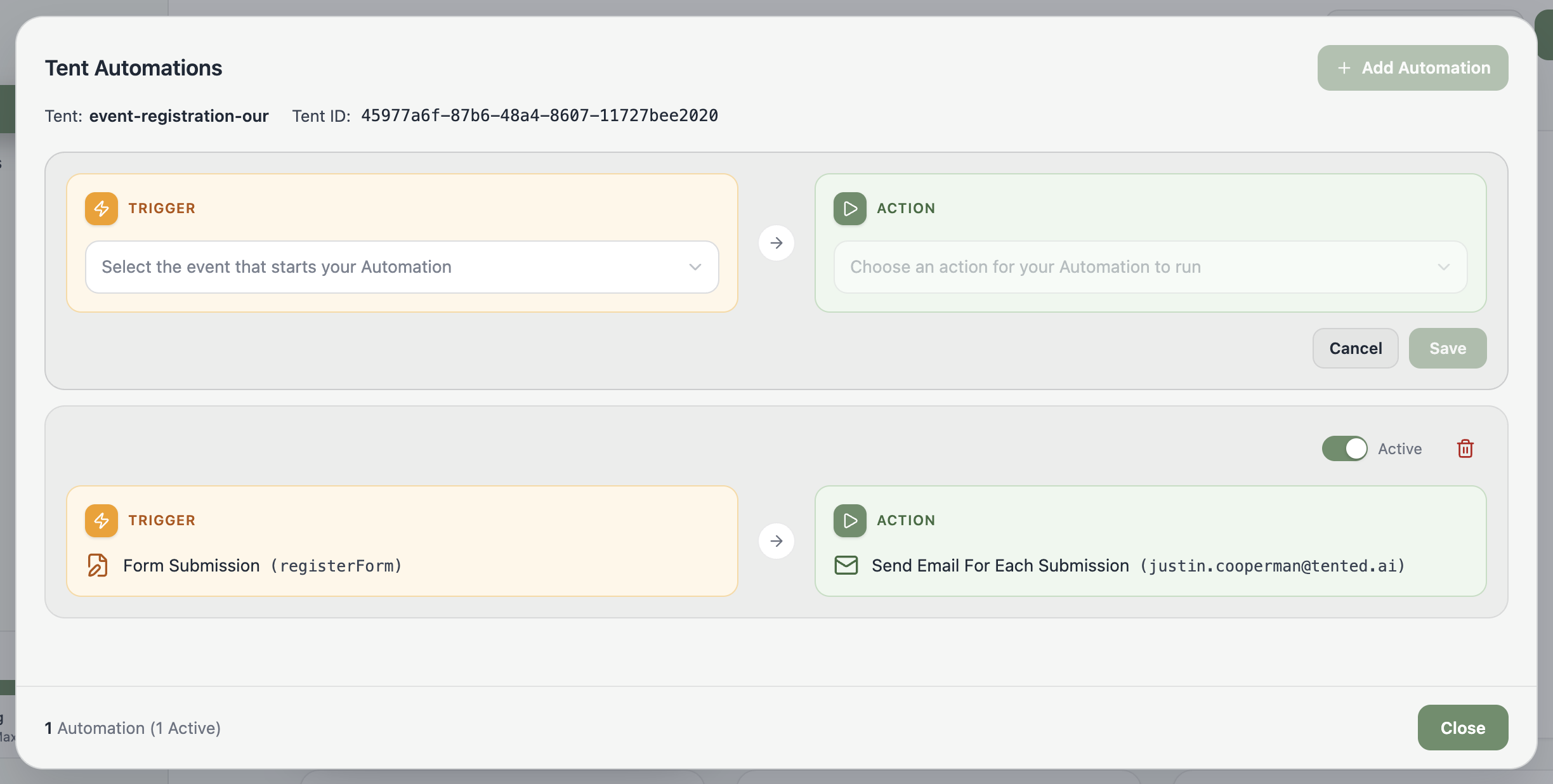Delete the registerForm automation via trash icon
The width and height of the screenshot is (1553, 784).
1465,448
